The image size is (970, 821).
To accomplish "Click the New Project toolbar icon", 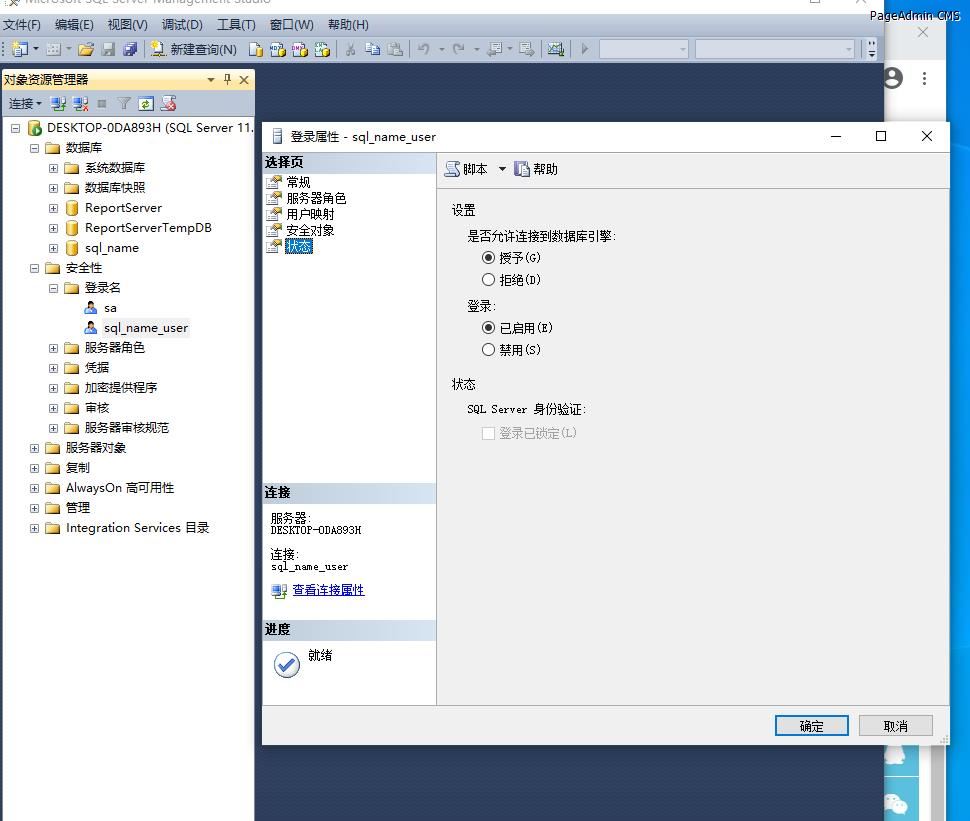I will pos(20,49).
